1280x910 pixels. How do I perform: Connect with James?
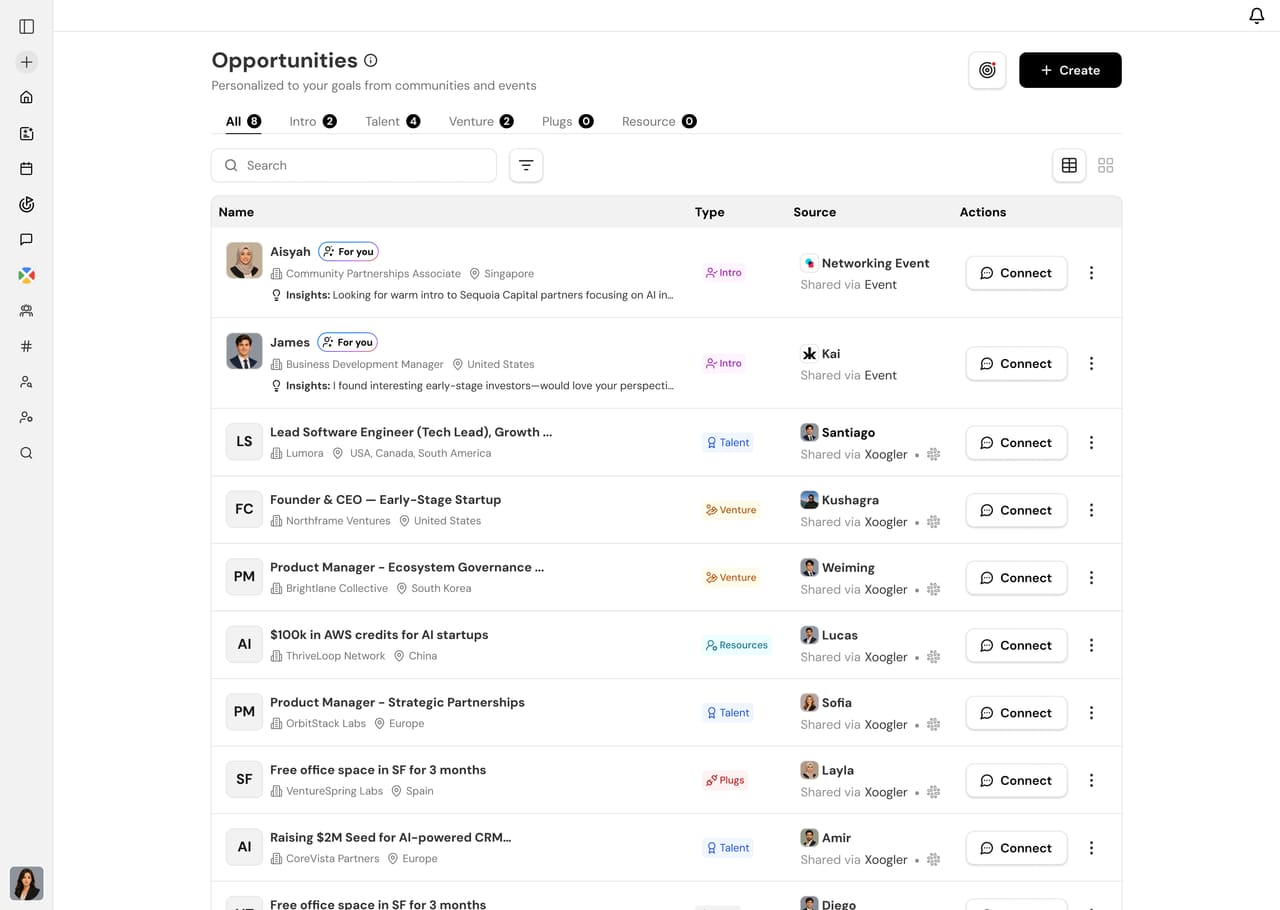[1016, 364]
